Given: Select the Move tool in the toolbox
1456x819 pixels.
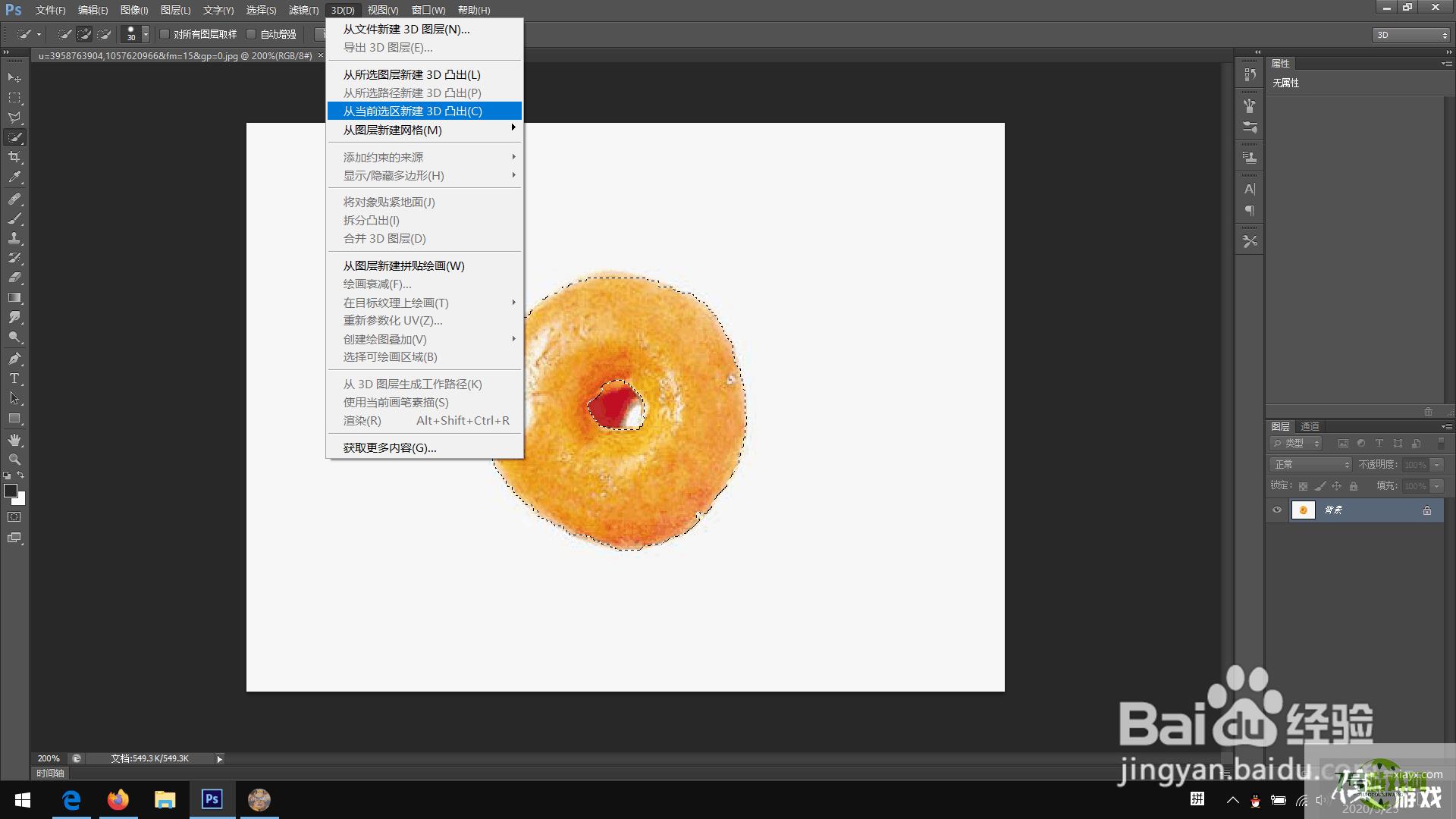Looking at the screenshot, I should 14,78.
